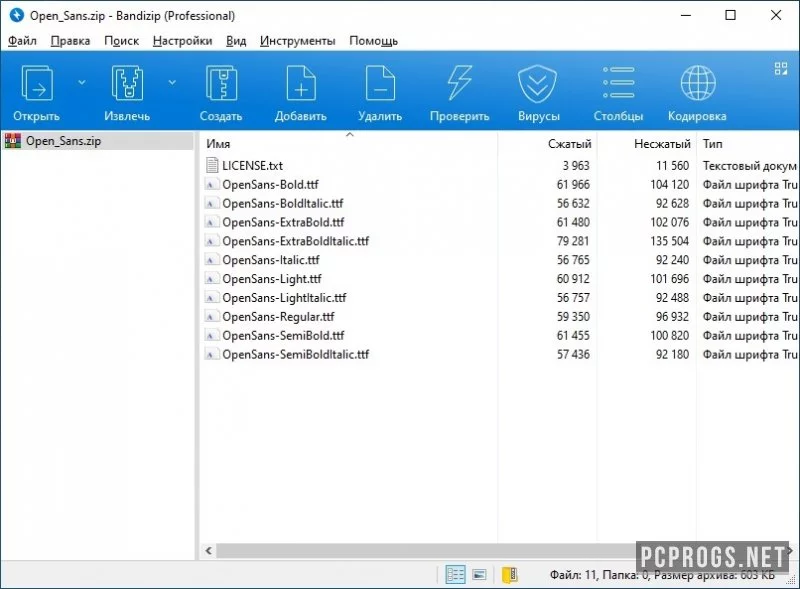
Task: Open the Помощь menu
Action: click(x=373, y=41)
